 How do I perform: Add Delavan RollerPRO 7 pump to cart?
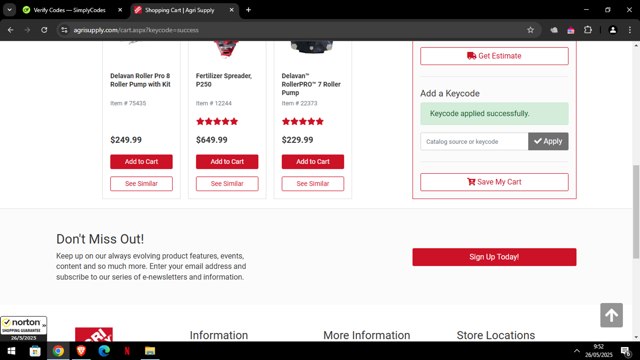[x=313, y=162]
